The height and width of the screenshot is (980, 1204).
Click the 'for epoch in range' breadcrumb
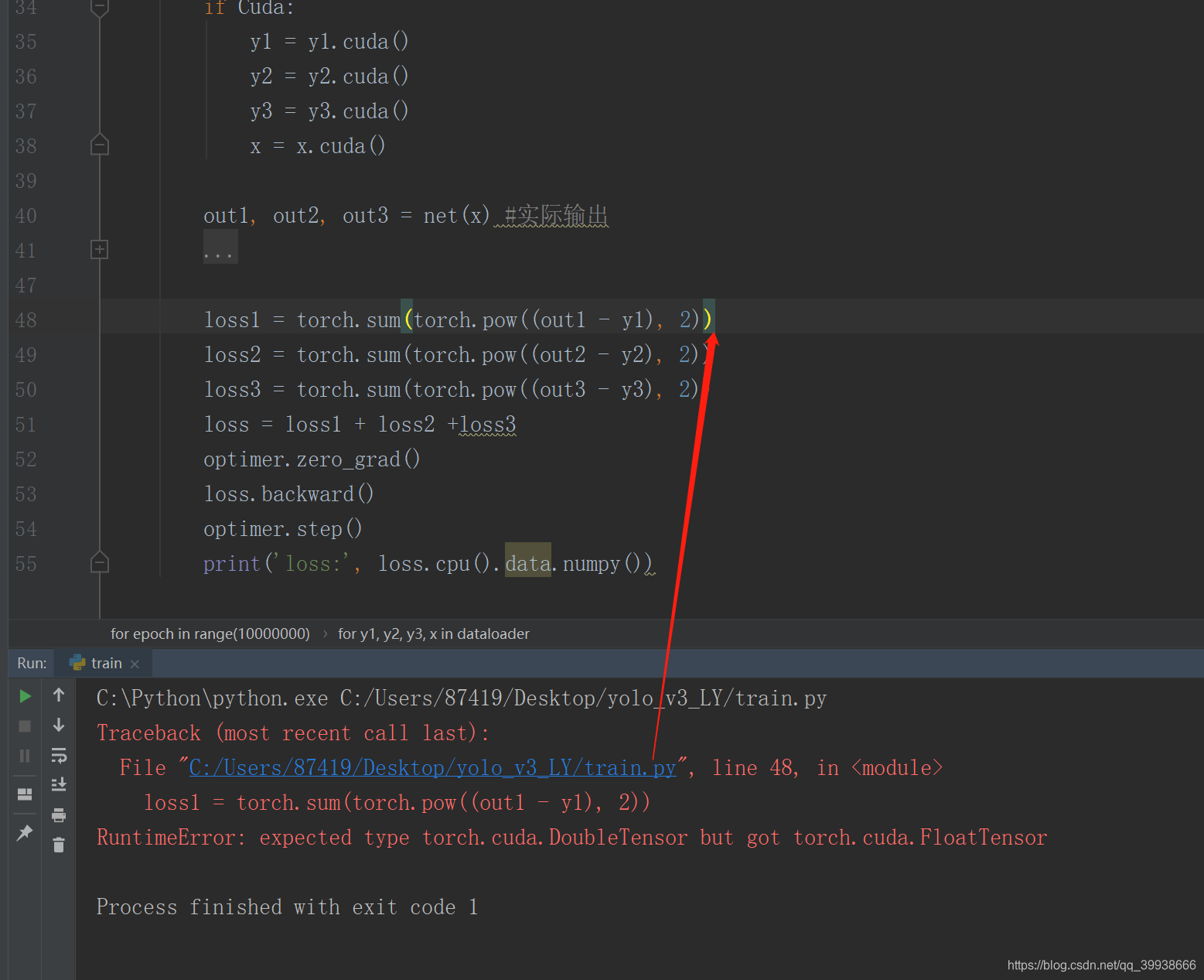pyautogui.click(x=210, y=633)
